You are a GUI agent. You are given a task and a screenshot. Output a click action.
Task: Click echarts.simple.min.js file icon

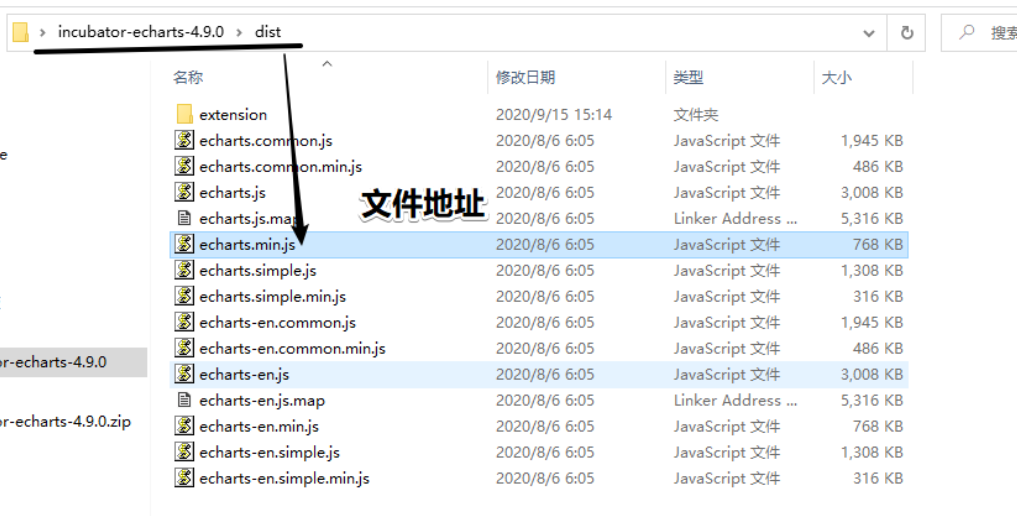[x=184, y=296]
